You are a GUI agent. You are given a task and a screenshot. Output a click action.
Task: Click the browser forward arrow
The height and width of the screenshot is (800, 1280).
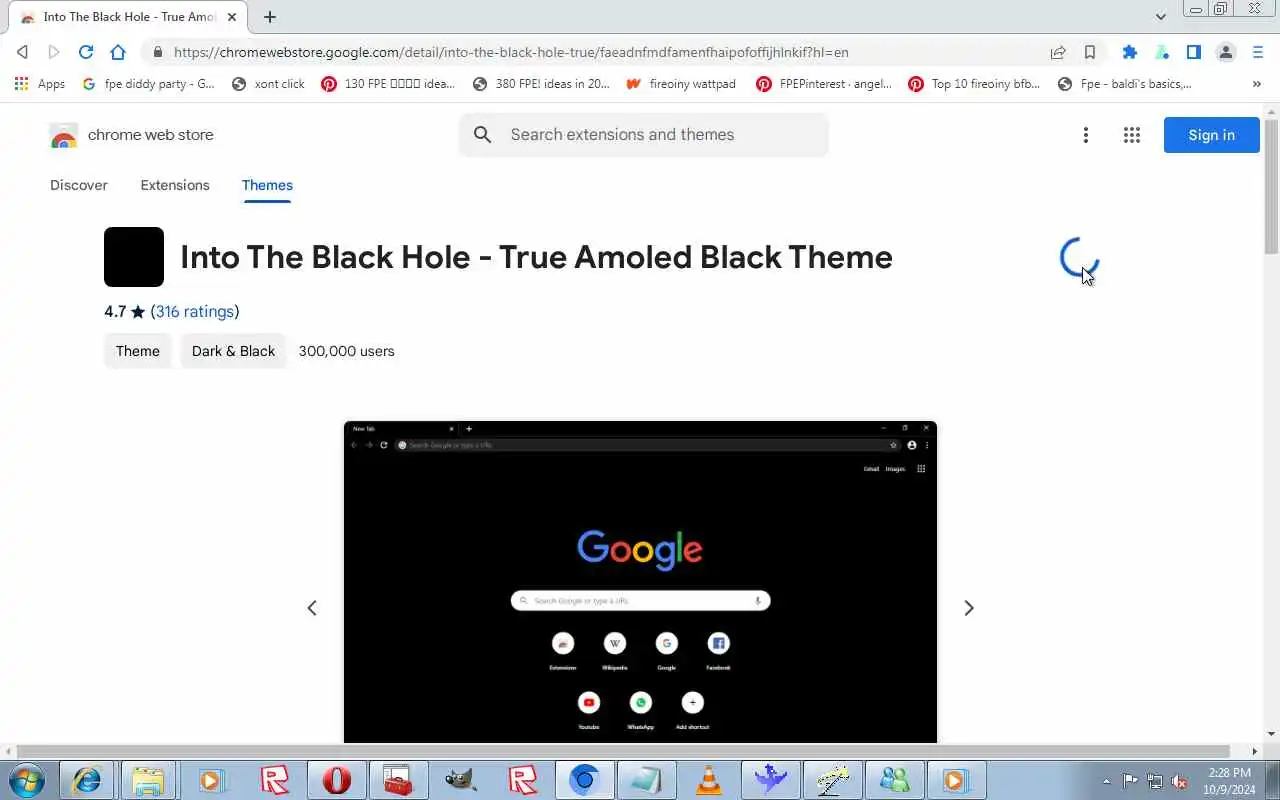click(54, 52)
